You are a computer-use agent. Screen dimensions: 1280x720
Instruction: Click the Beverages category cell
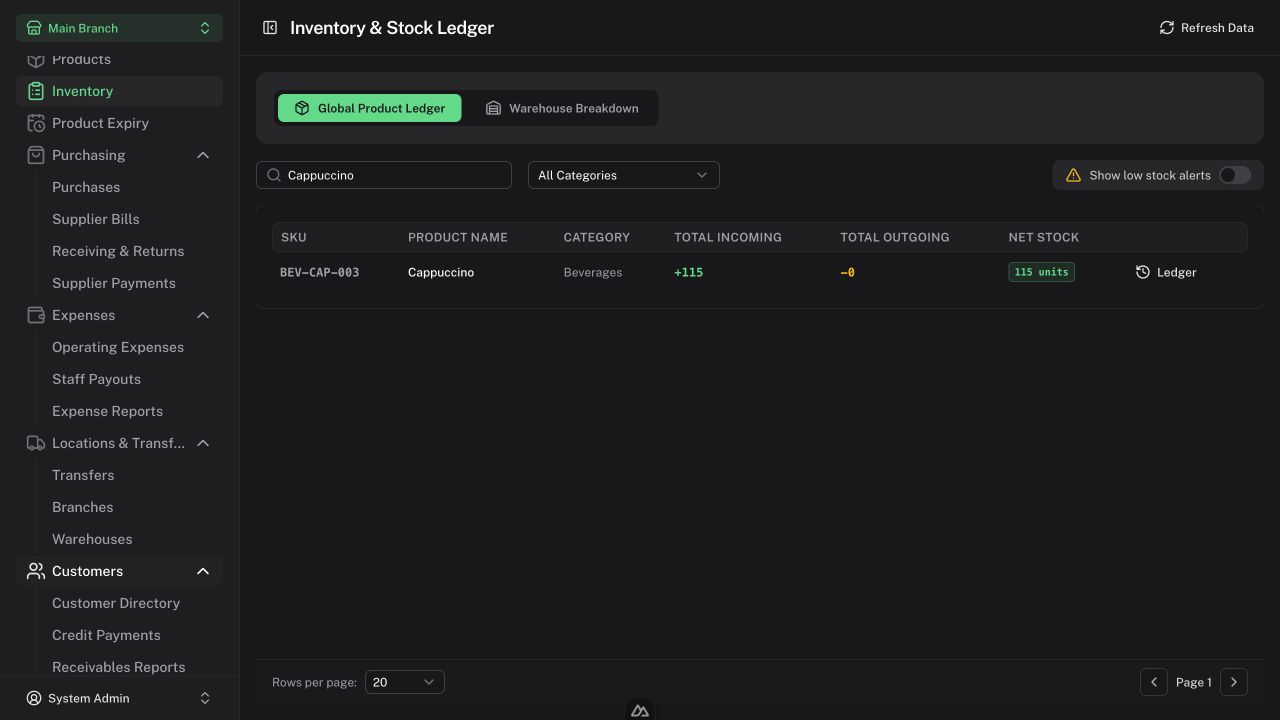(x=593, y=272)
